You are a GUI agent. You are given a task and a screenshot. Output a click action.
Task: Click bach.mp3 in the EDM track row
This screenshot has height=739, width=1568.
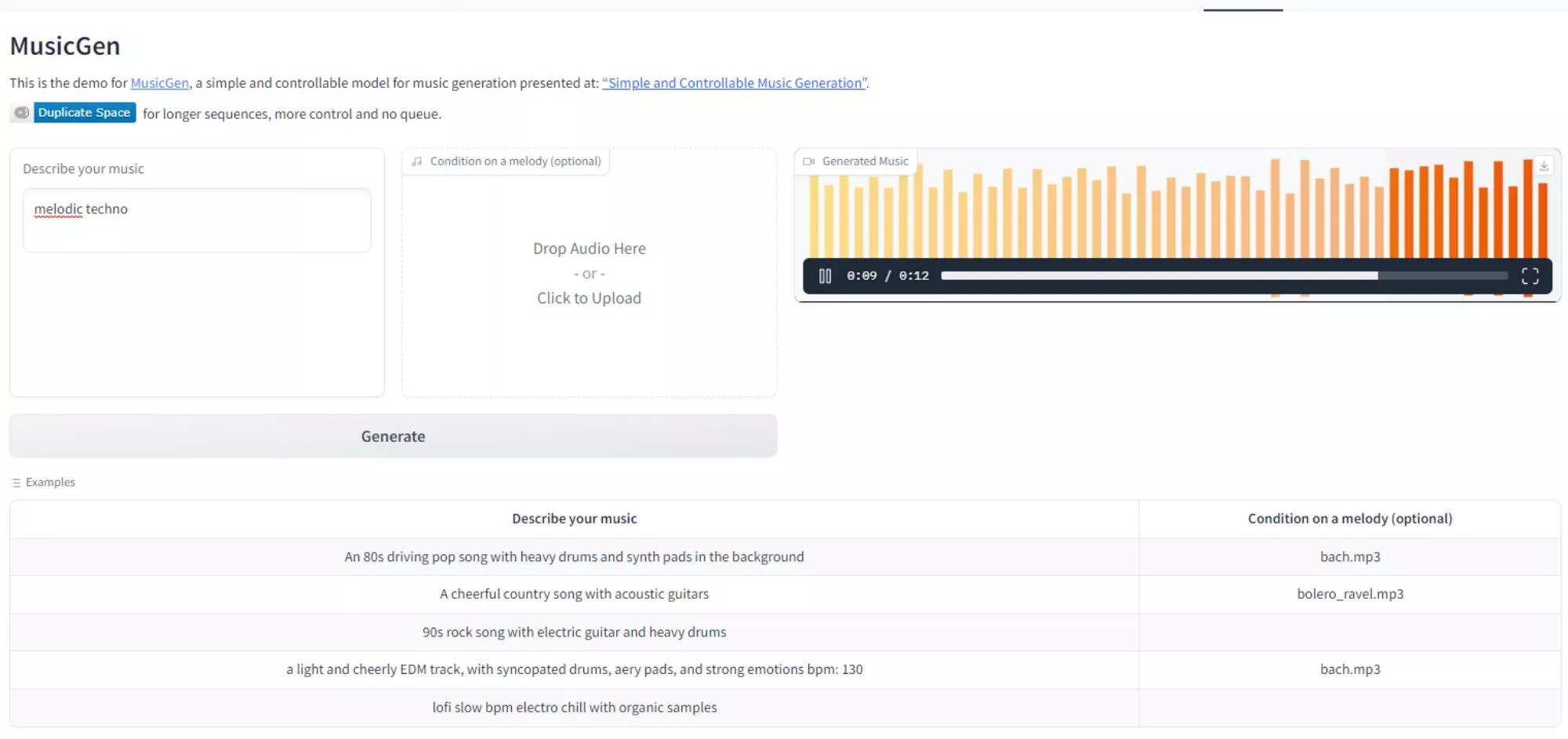coord(1350,669)
